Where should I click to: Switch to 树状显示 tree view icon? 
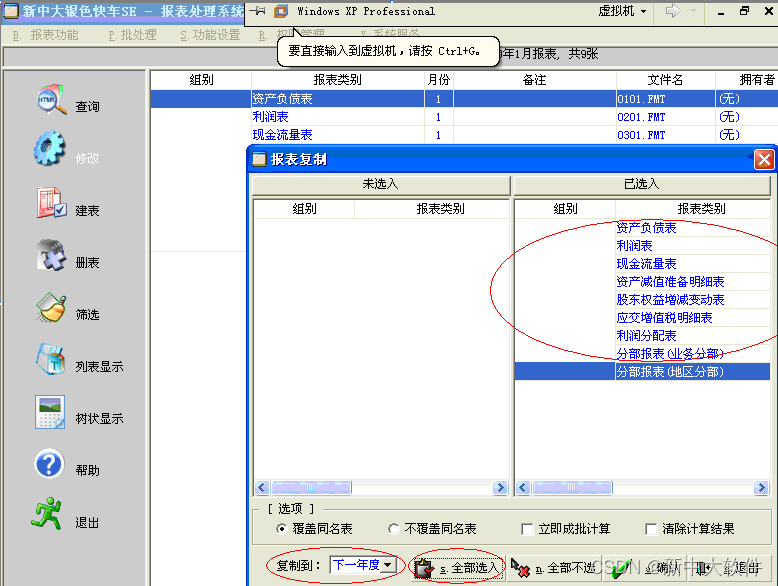pyautogui.click(x=50, y=412)
